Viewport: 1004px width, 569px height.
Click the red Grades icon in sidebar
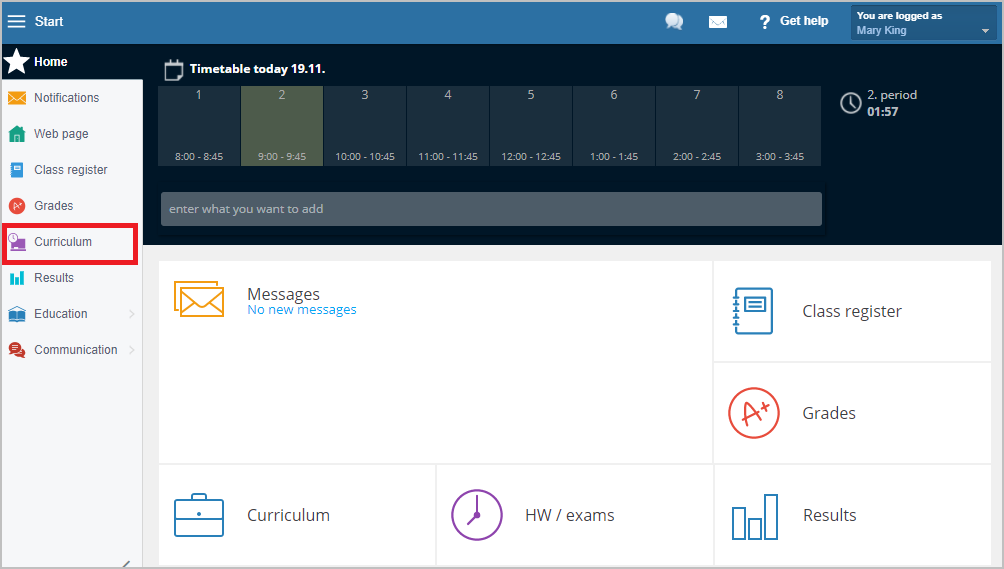click(17, 205)
